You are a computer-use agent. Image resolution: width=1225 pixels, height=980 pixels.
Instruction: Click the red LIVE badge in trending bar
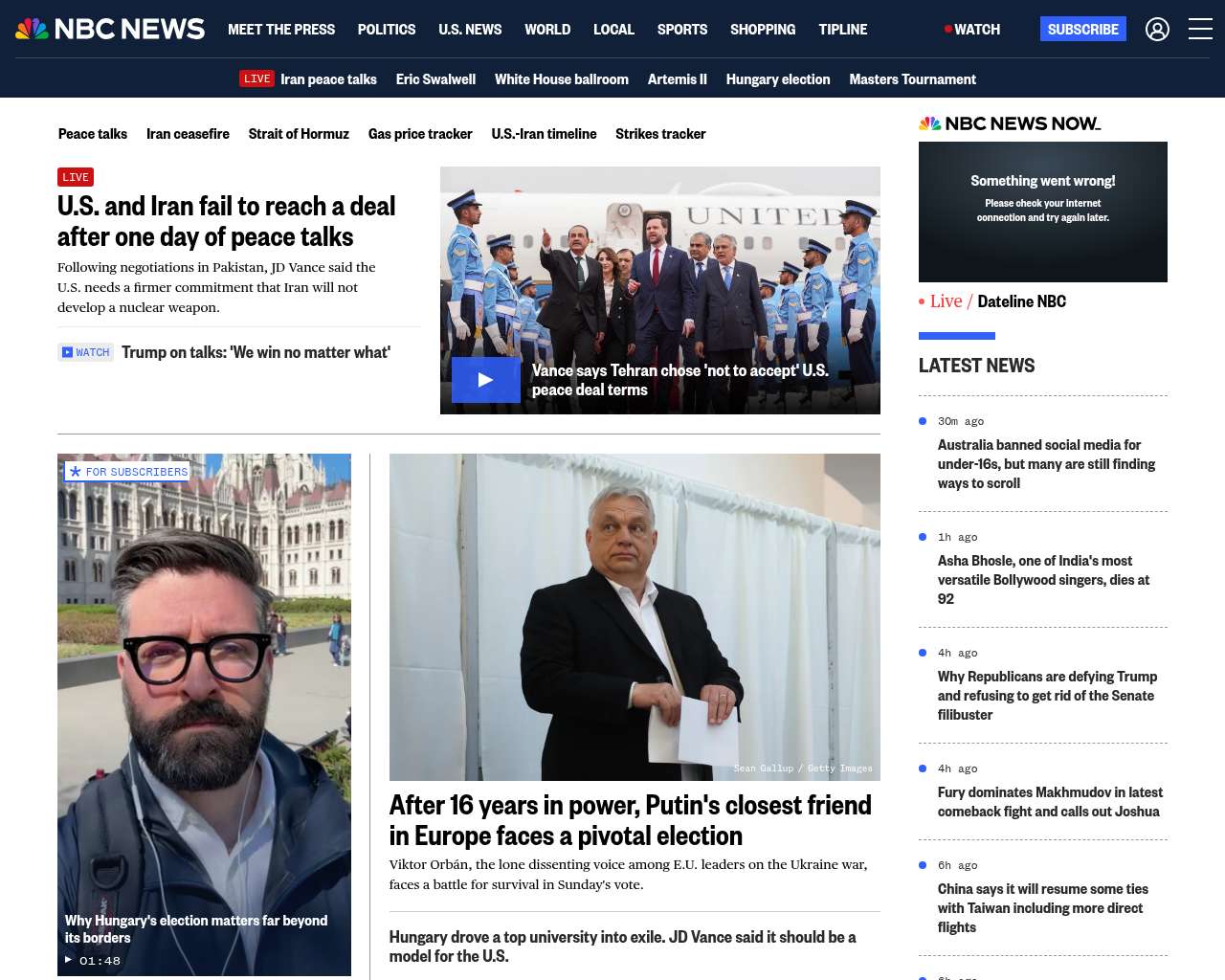click(256, 79)
